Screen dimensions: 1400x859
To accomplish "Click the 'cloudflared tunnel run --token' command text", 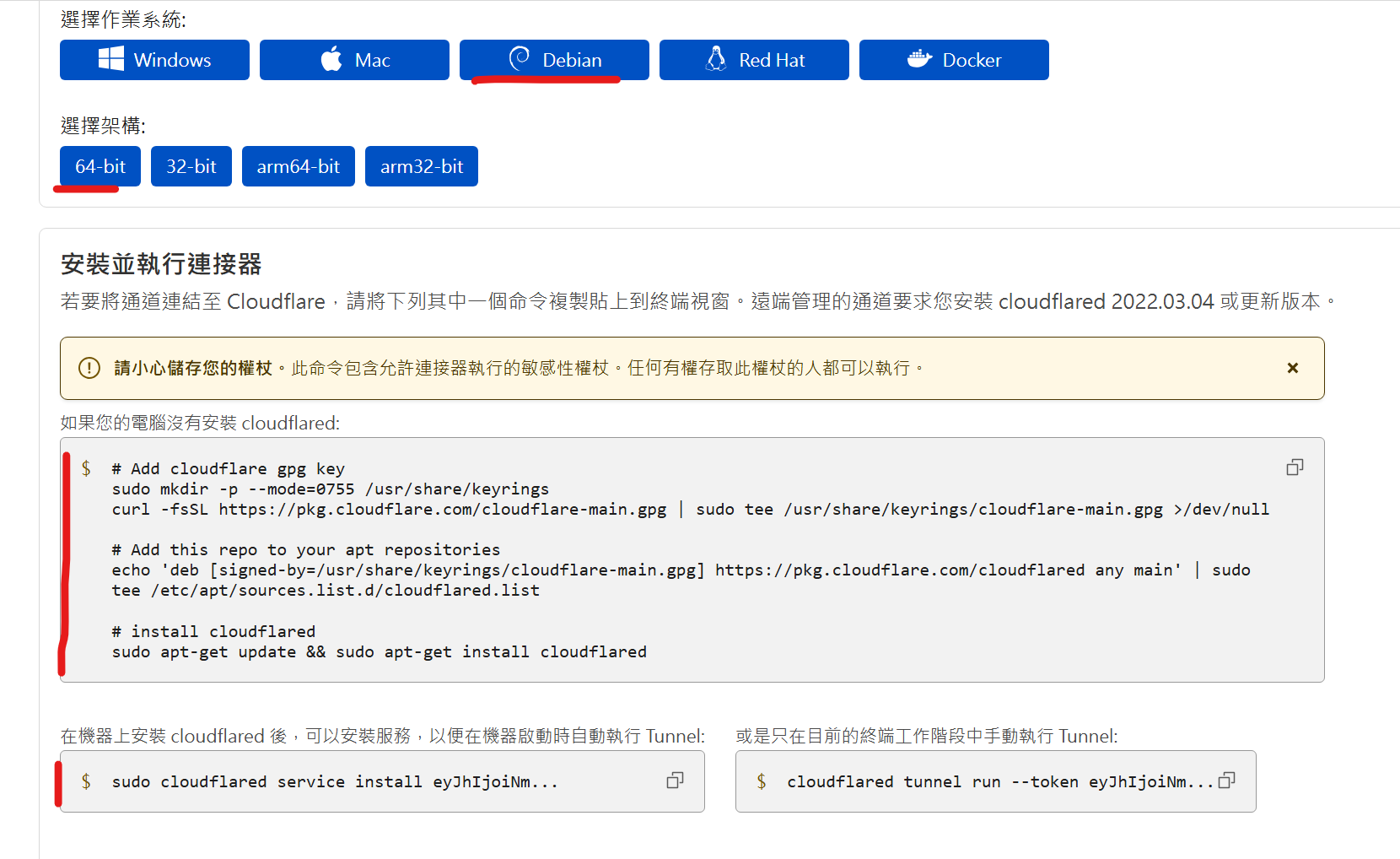I will click(1000, 782).
